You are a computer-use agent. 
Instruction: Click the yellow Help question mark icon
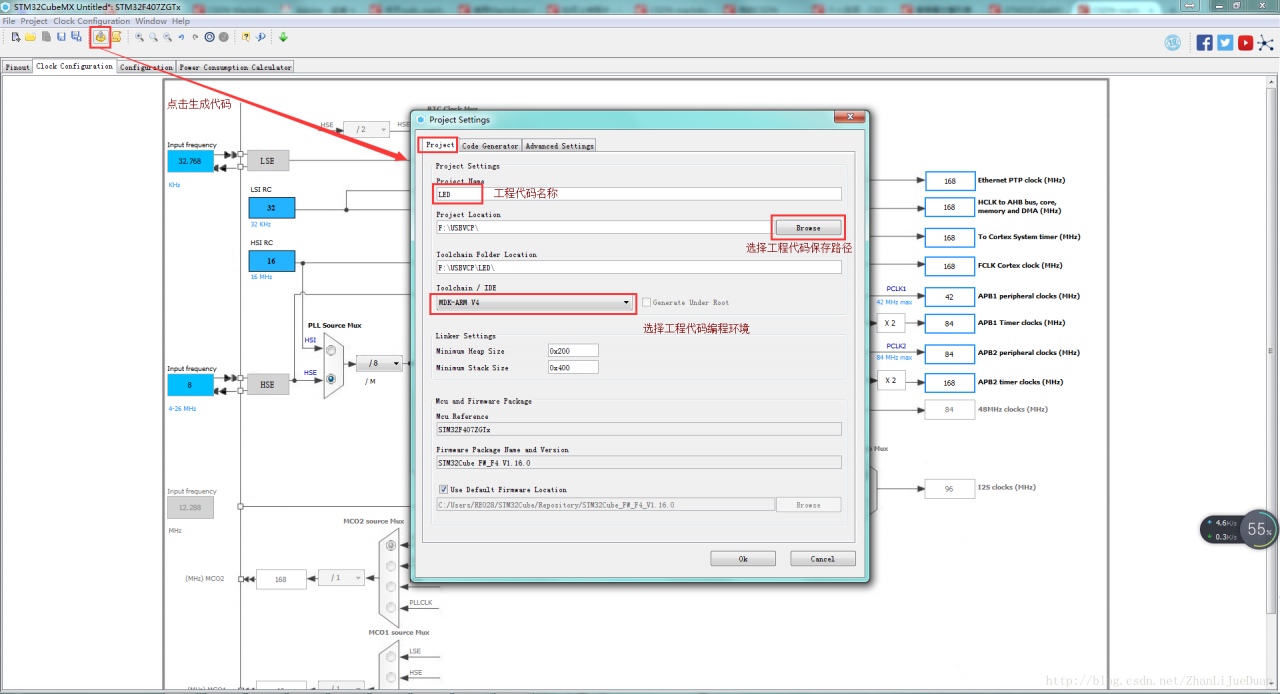click(x=246, y=37)
